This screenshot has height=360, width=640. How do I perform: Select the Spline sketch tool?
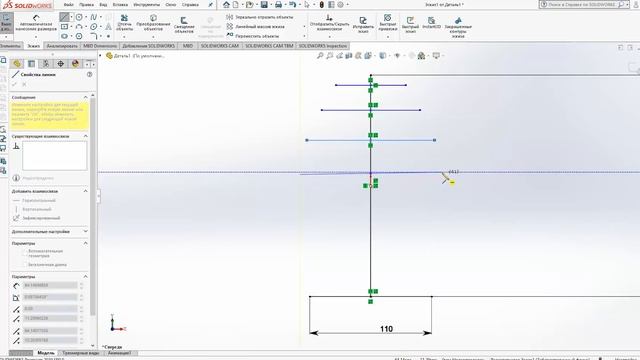coord(94,17)
